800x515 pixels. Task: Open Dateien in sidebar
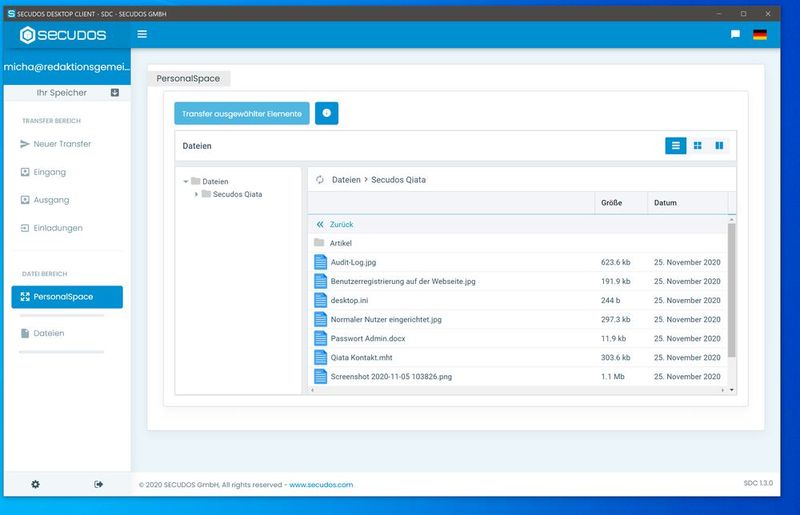click(42, 333)
